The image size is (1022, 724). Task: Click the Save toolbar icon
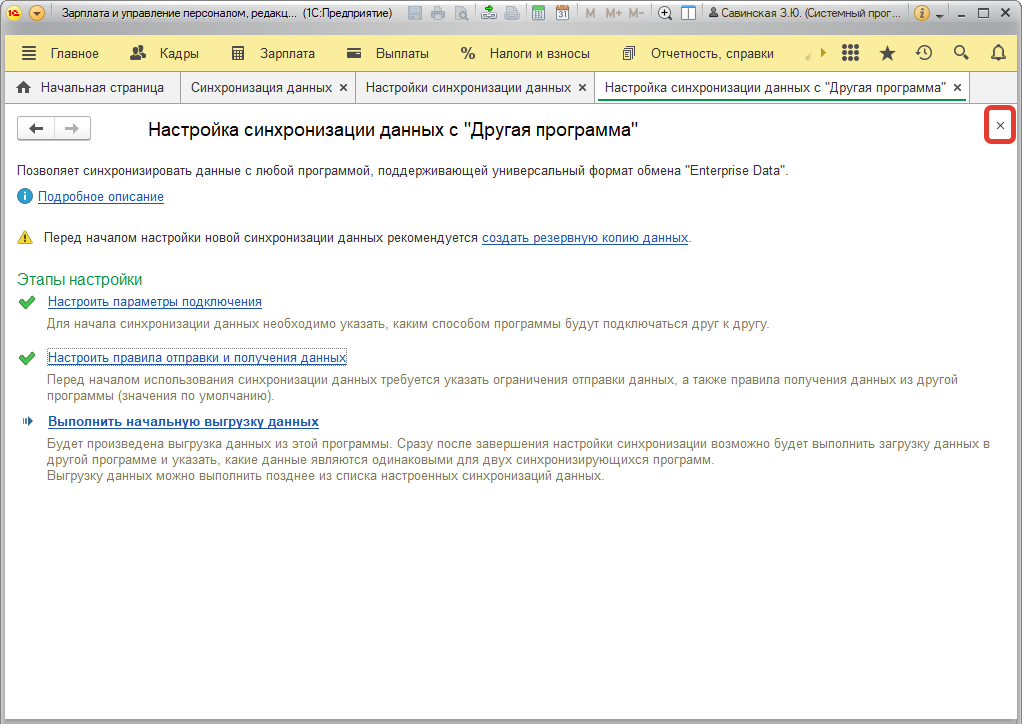tap(415, 12)
